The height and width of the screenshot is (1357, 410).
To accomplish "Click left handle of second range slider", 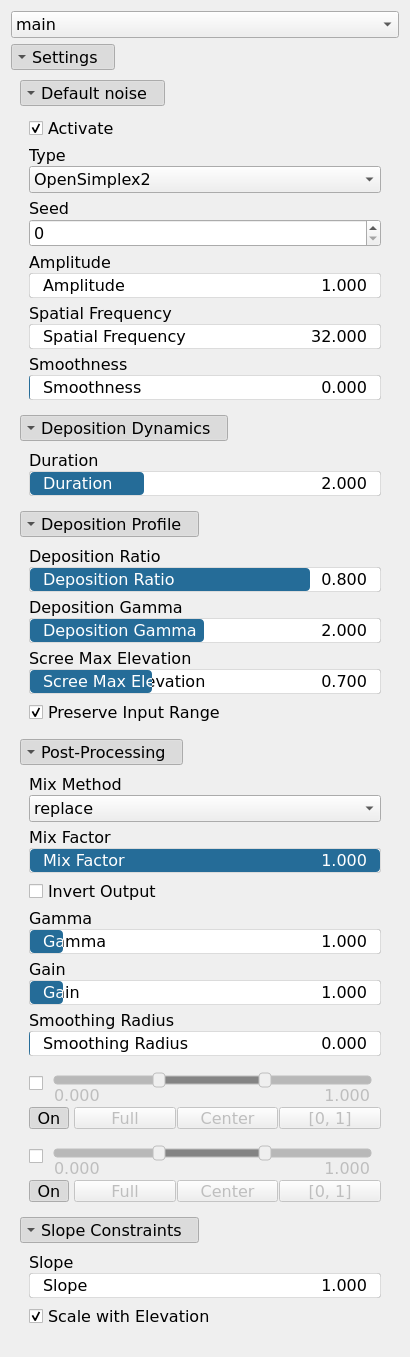I will (x=158, y=1152).
